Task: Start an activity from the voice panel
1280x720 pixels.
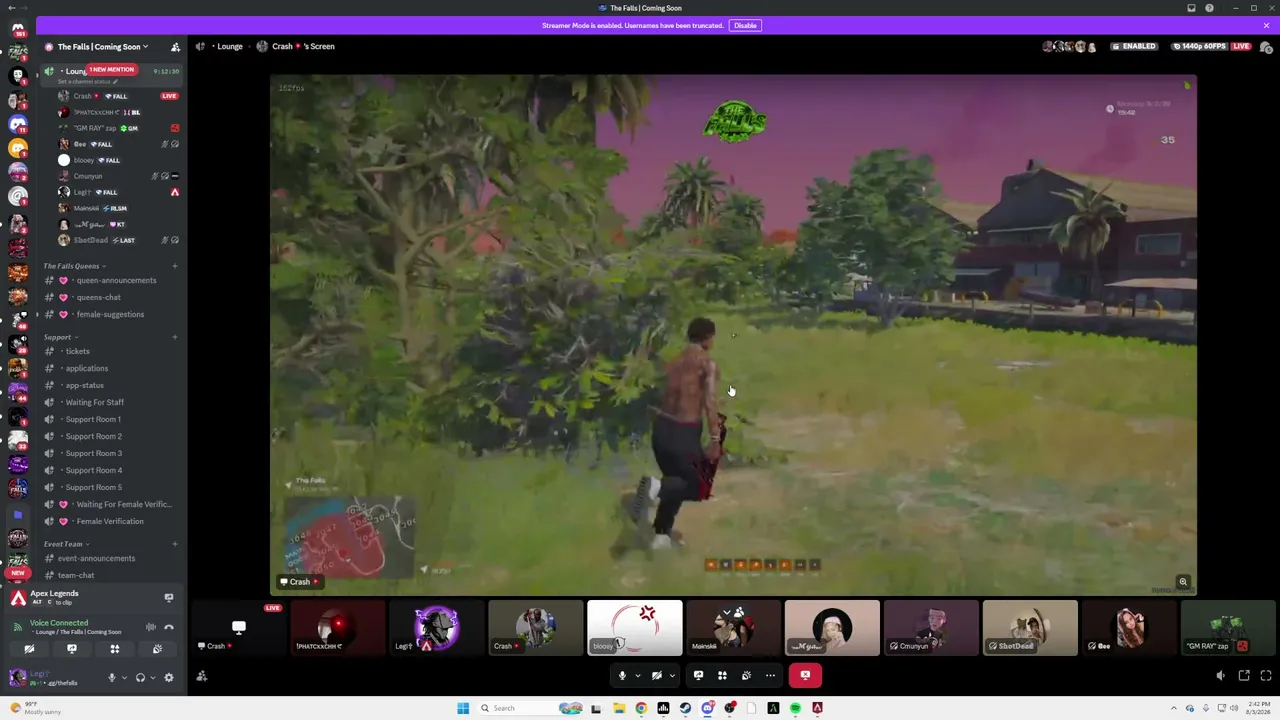Action: [x=115, y=649]
